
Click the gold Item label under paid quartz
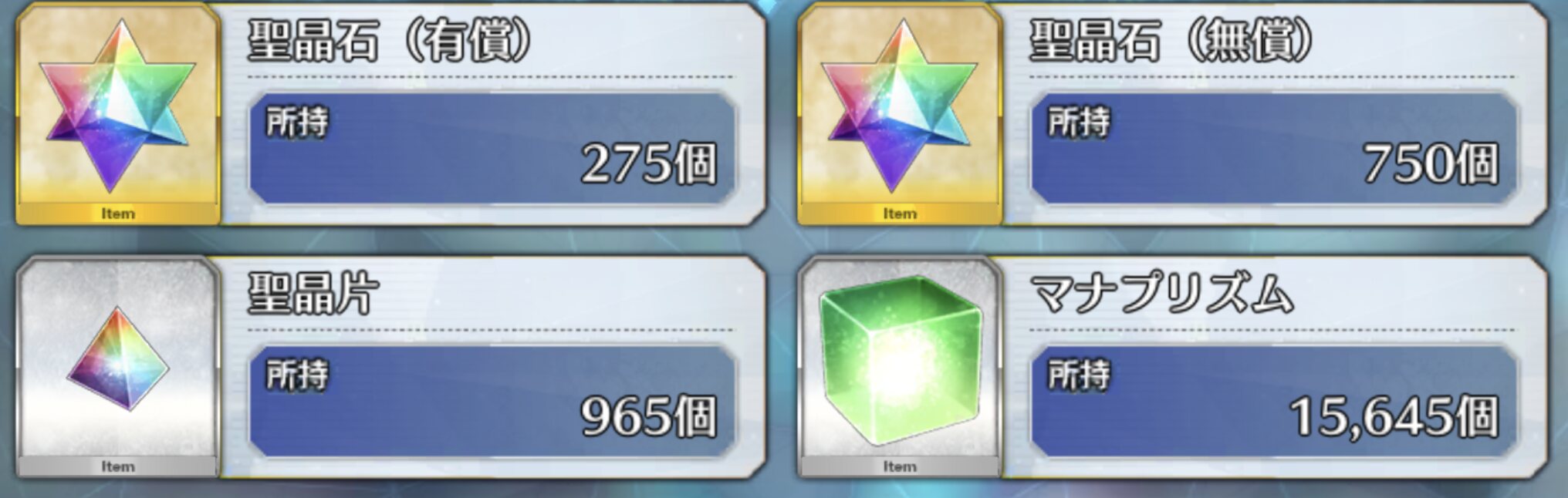click(x=118, y=214)
